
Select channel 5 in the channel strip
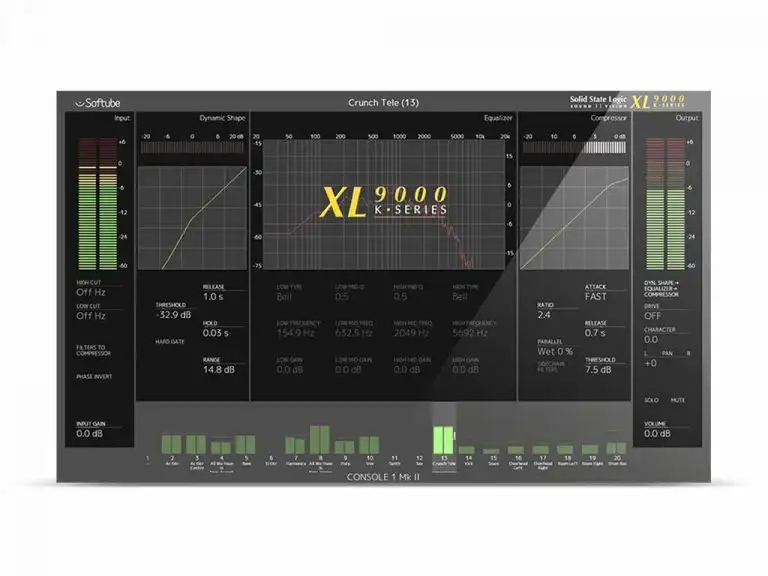(x=246, y=450)
